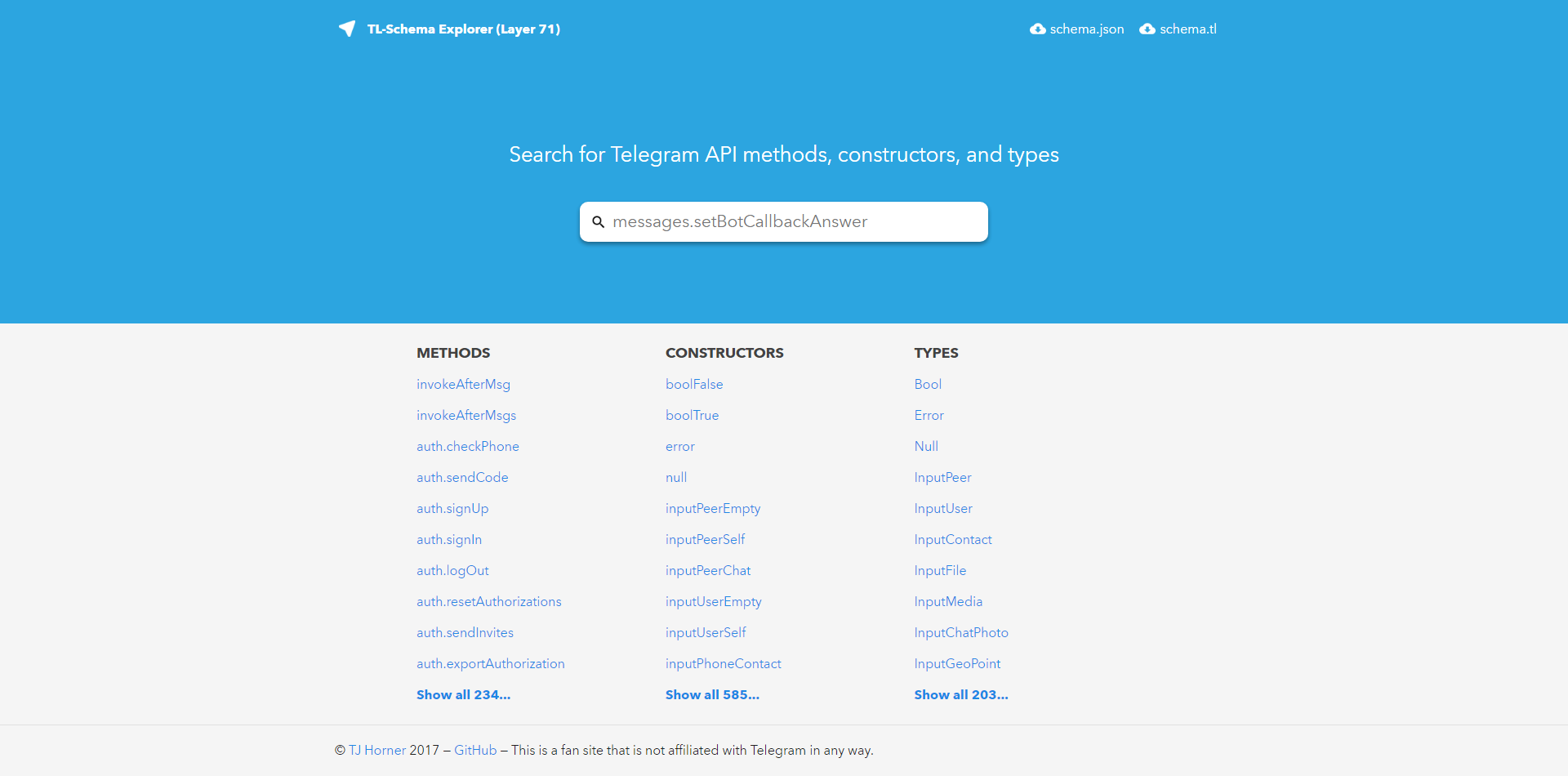Open the inputPhoneContact constructor
The height and width of the screenshot is (776, 1568).
point(724,663)
